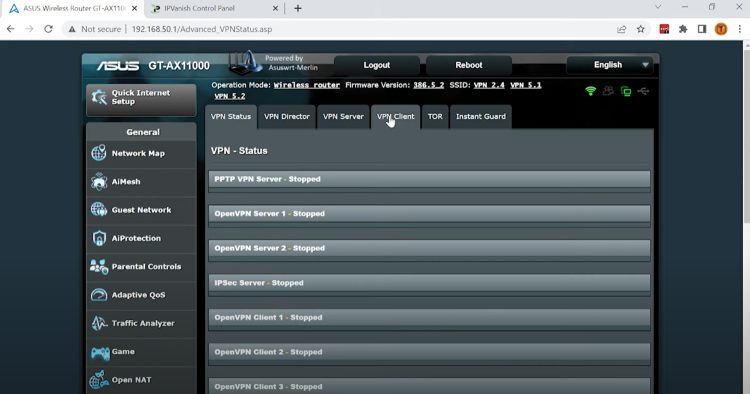The width and height of the screenshot is (750, 394).
Task: Click the connected clients status icon
Action: click(608, 91)
